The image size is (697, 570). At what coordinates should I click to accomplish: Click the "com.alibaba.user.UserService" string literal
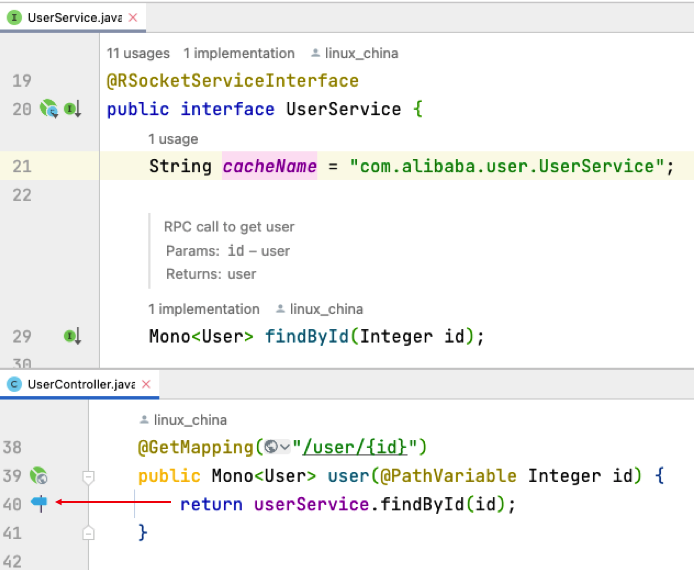coord(507,166)
